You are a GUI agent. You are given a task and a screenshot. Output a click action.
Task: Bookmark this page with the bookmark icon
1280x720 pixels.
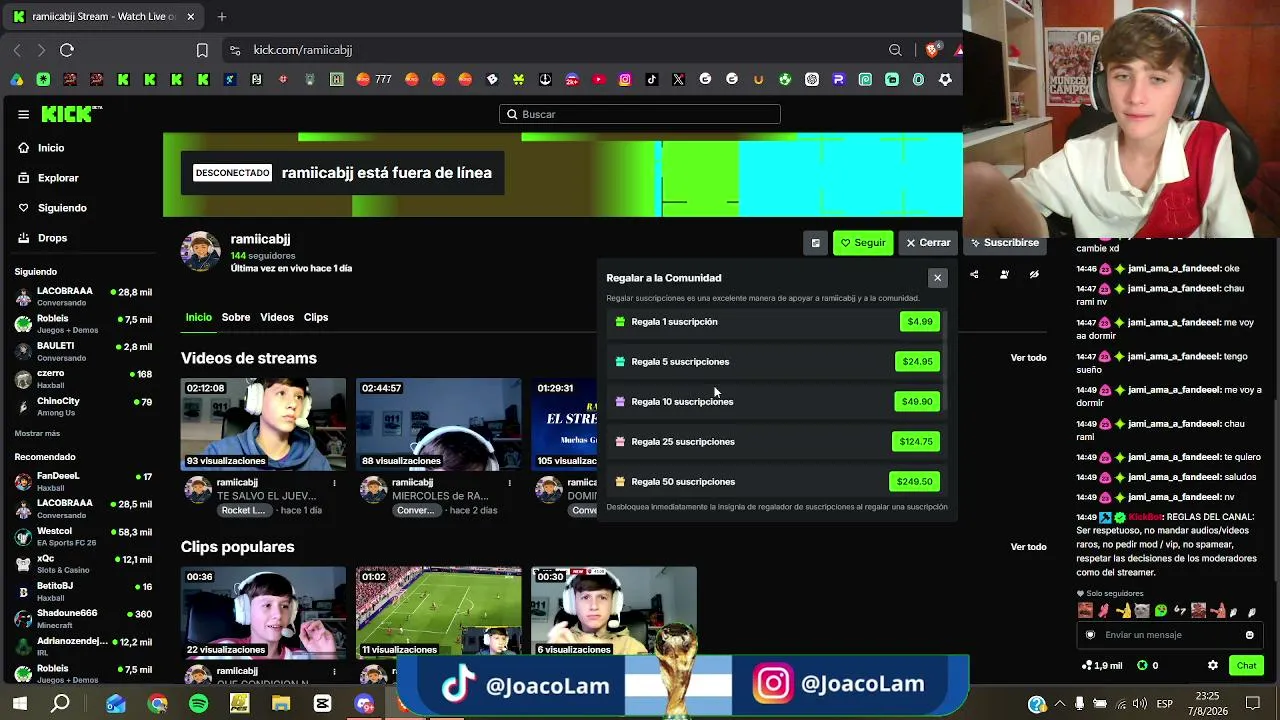(x=202, y=50)
